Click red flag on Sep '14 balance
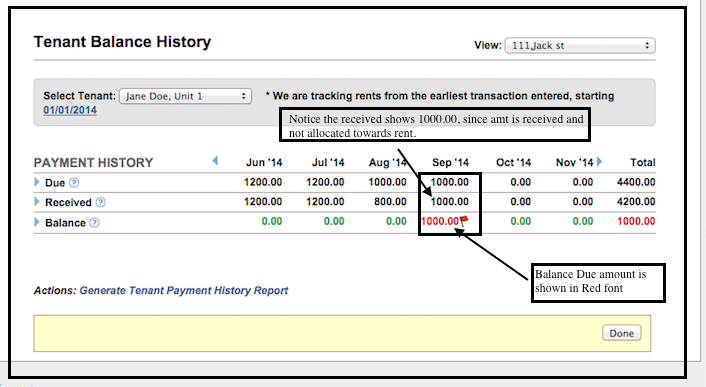 coord(464,220)
